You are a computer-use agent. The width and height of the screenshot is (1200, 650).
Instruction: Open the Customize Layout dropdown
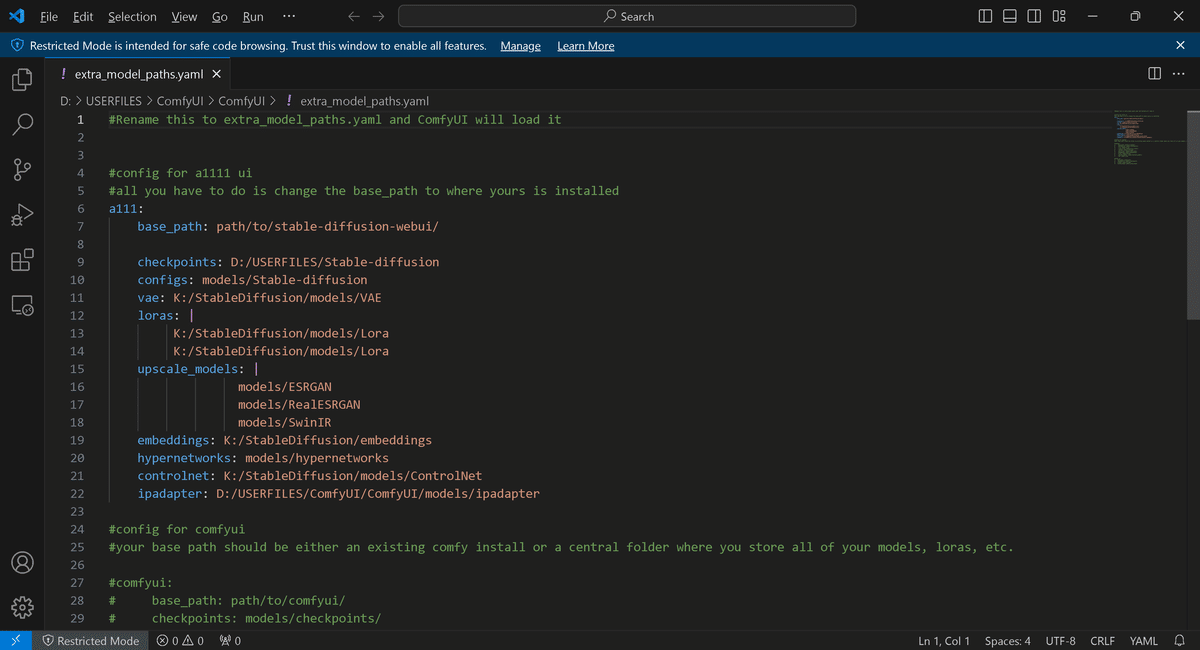[x=1058, y=16]
